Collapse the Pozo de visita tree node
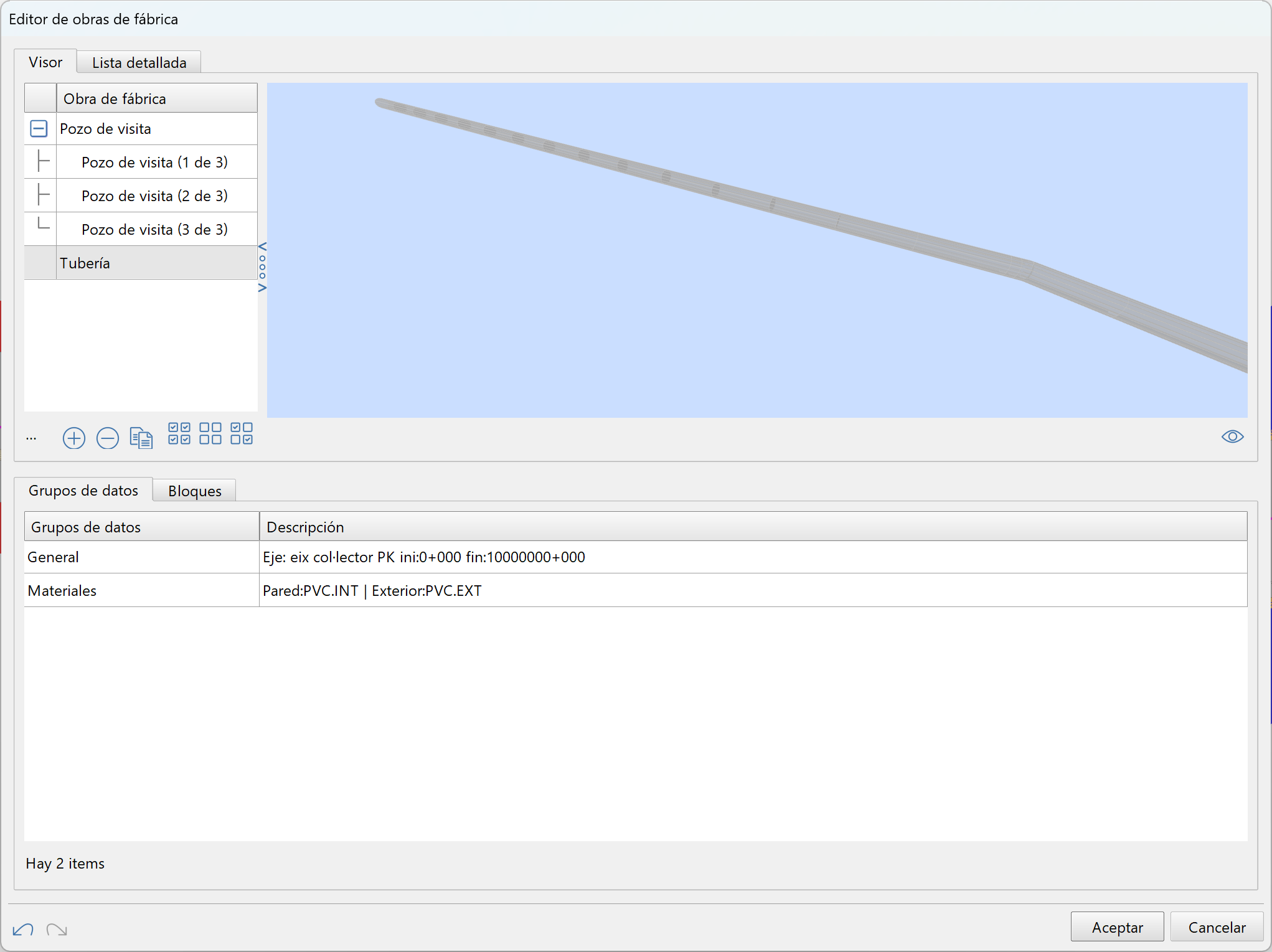 click(x=39, y=129)
